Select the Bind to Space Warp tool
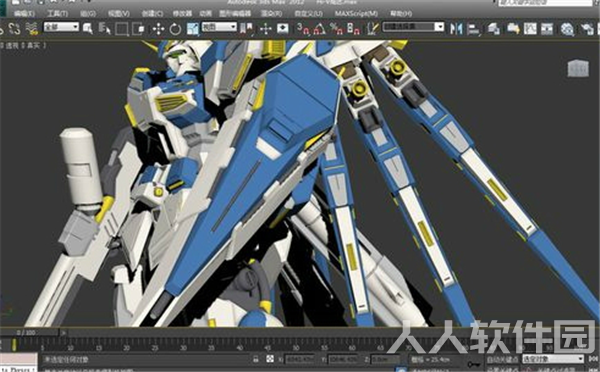This screenshot has height=372, width=600. pos(32,29)
